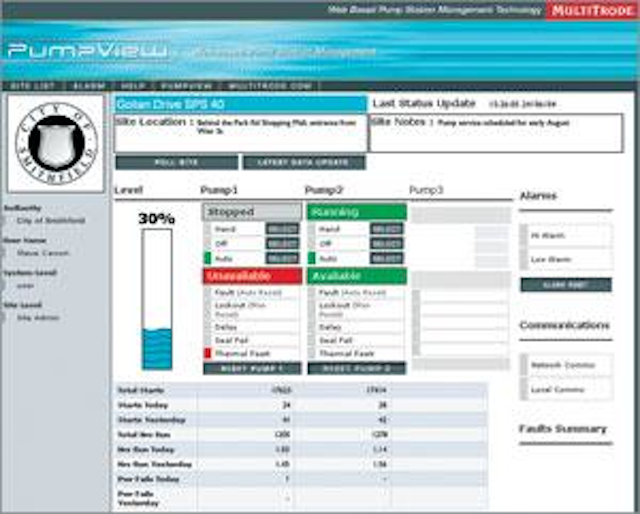Click the Site Admin site level text

tap(38, 318)
